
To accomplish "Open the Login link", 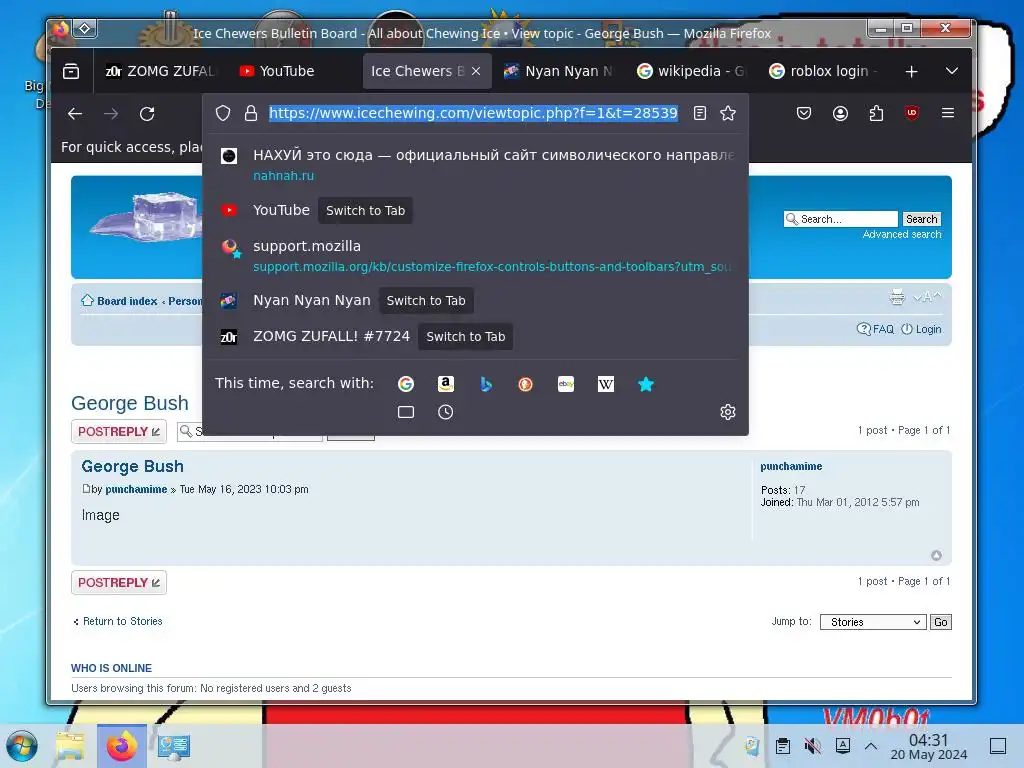I will coord(921,329).
